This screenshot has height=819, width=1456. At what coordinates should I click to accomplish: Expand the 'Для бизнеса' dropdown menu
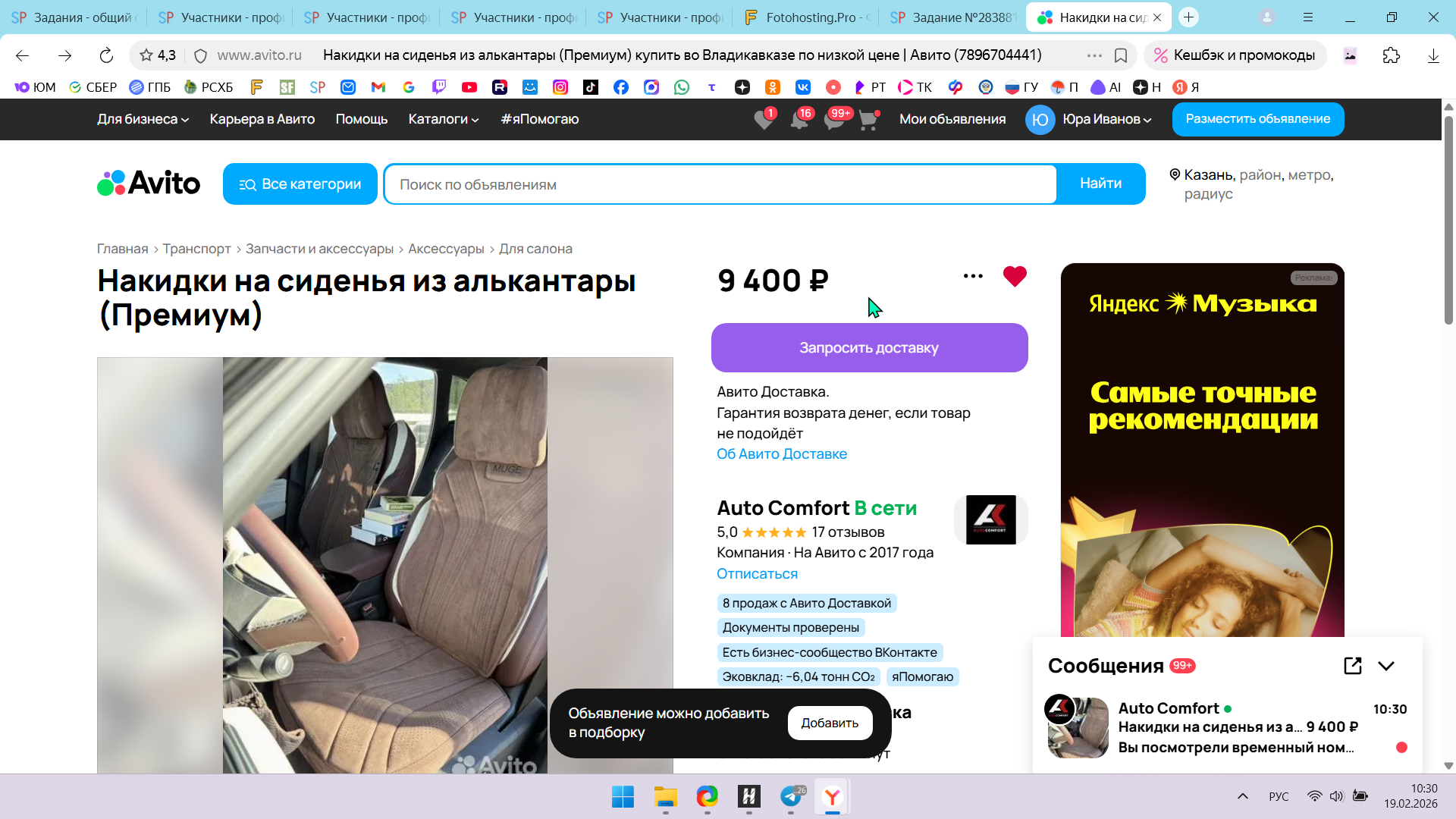(143, 119)
